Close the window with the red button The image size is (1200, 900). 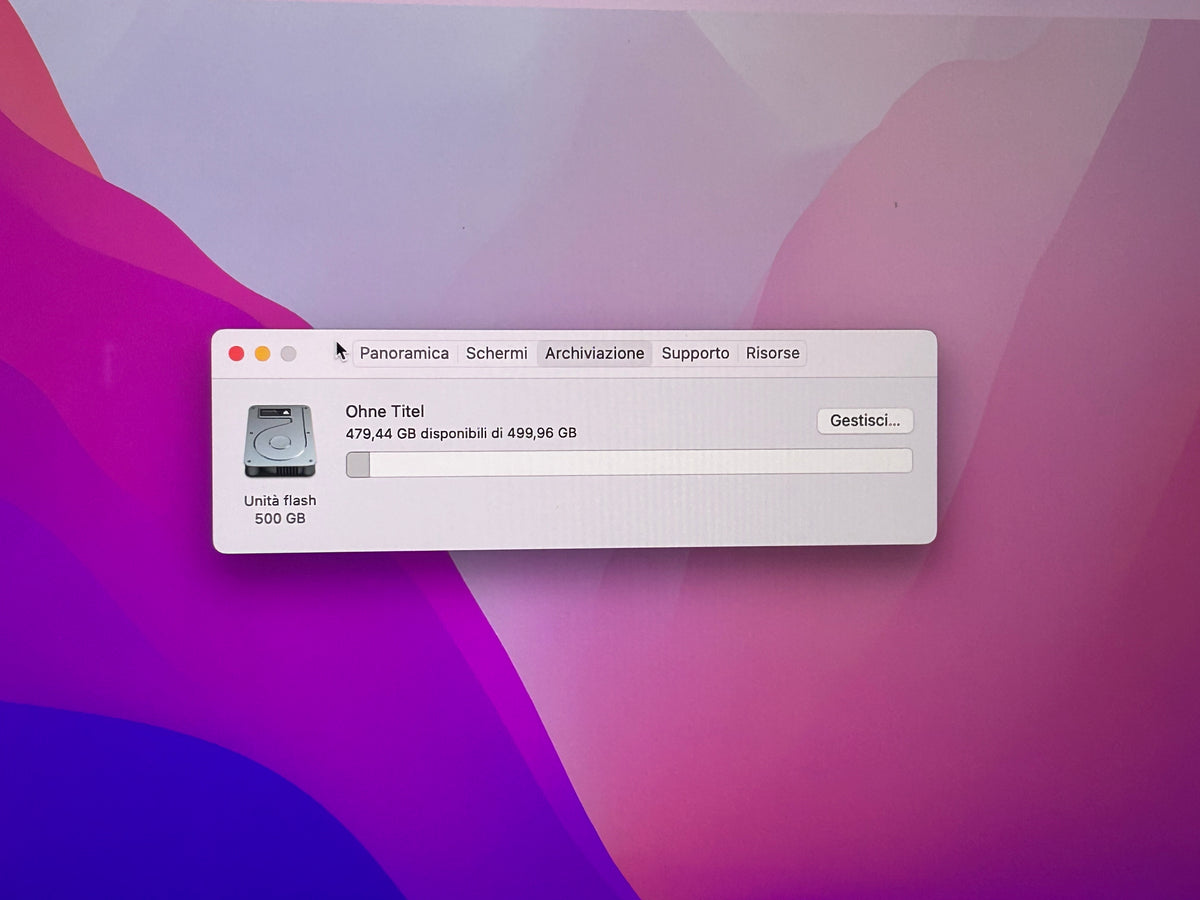pyautogui.click(x=236, y=353)
